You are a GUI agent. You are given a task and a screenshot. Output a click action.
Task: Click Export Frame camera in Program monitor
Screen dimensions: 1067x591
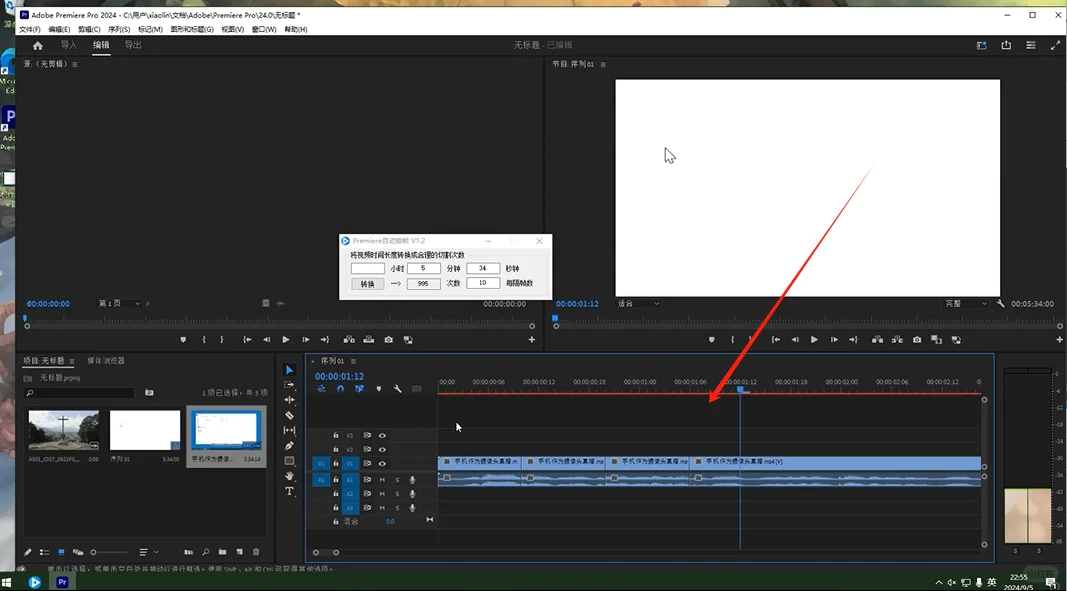tap(917, 340)
